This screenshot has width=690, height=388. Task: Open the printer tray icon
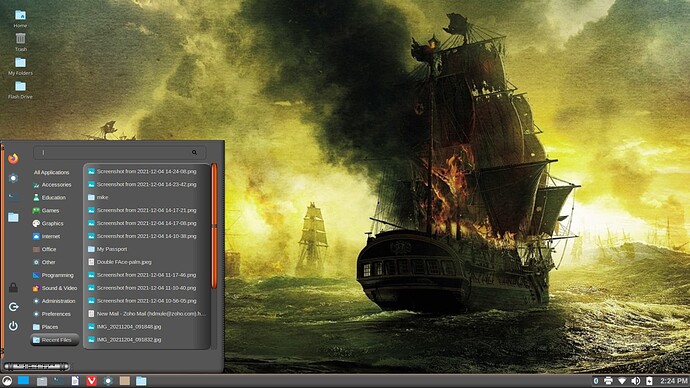[608, 381]
